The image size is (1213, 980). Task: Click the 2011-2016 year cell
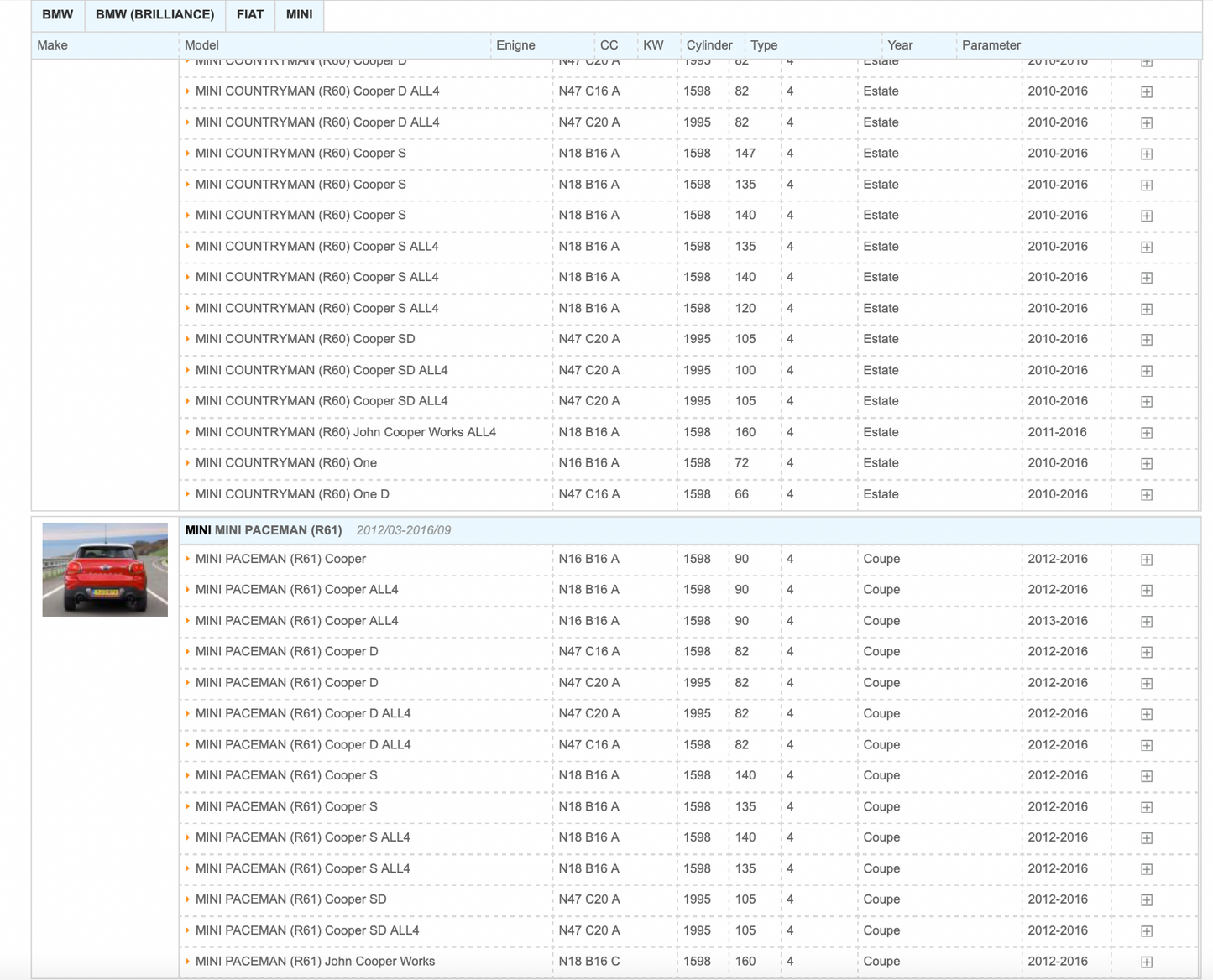[x=1058, y=432]
